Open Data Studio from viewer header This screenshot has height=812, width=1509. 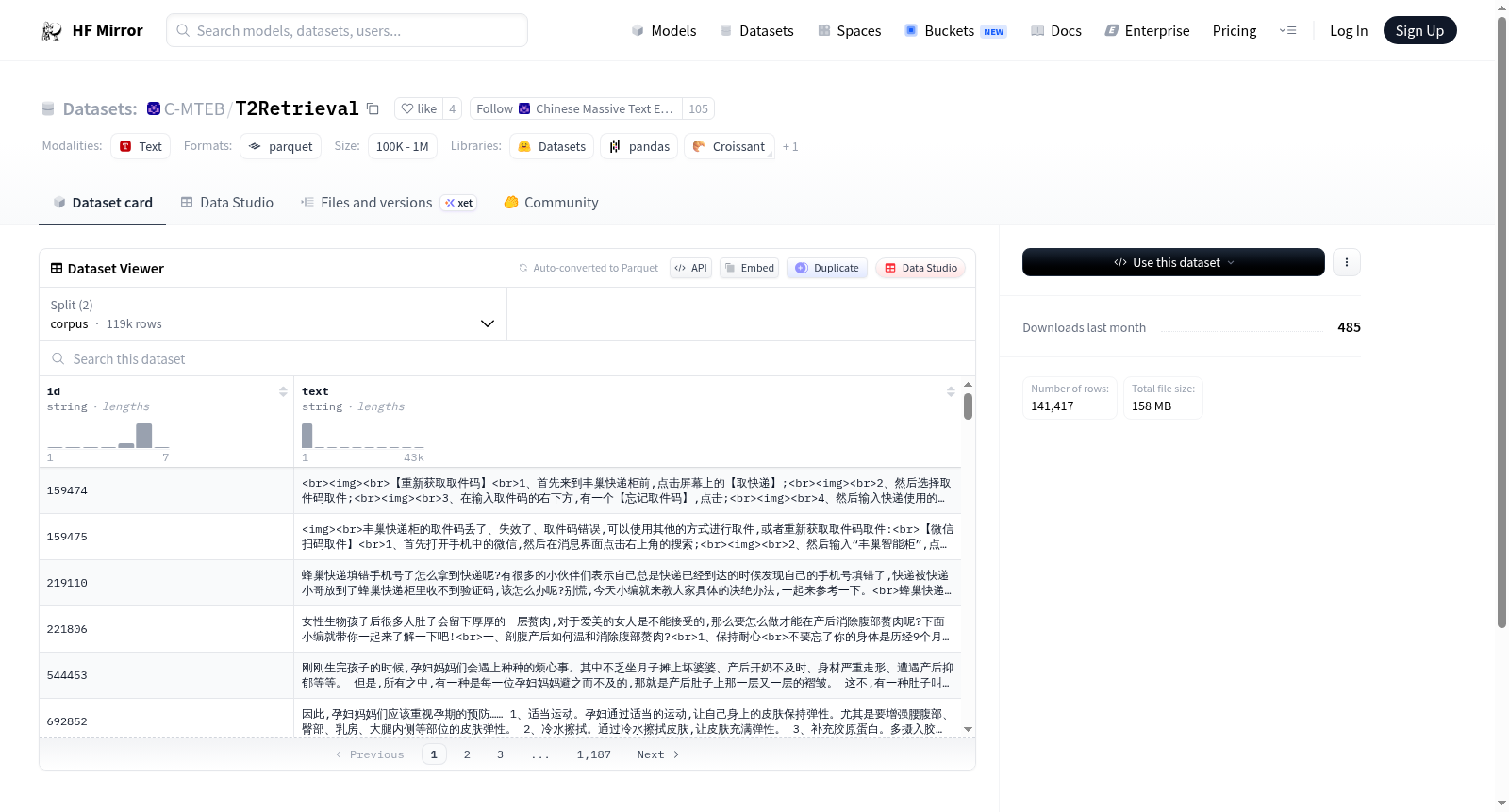click(920, 268)
